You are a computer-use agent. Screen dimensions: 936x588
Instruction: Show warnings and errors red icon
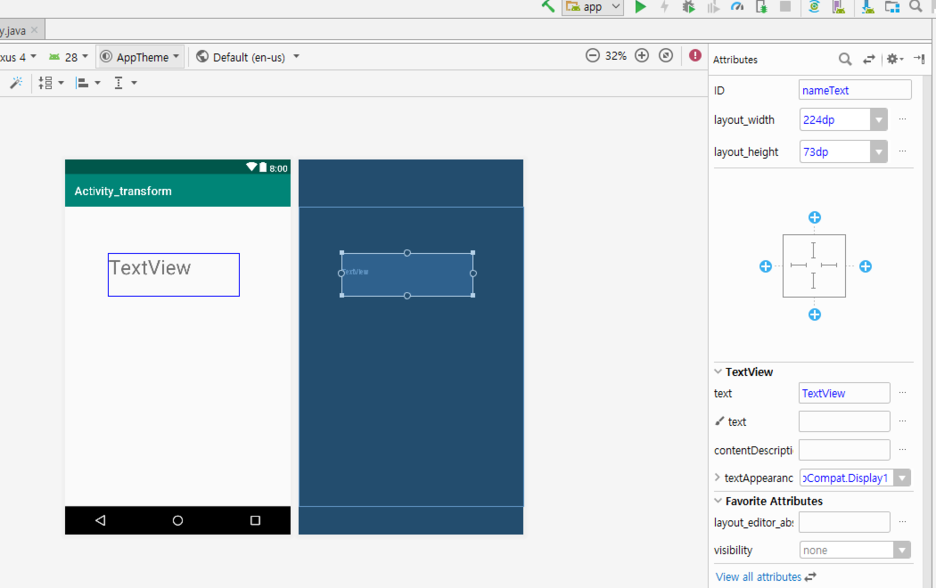click(695, 56)
